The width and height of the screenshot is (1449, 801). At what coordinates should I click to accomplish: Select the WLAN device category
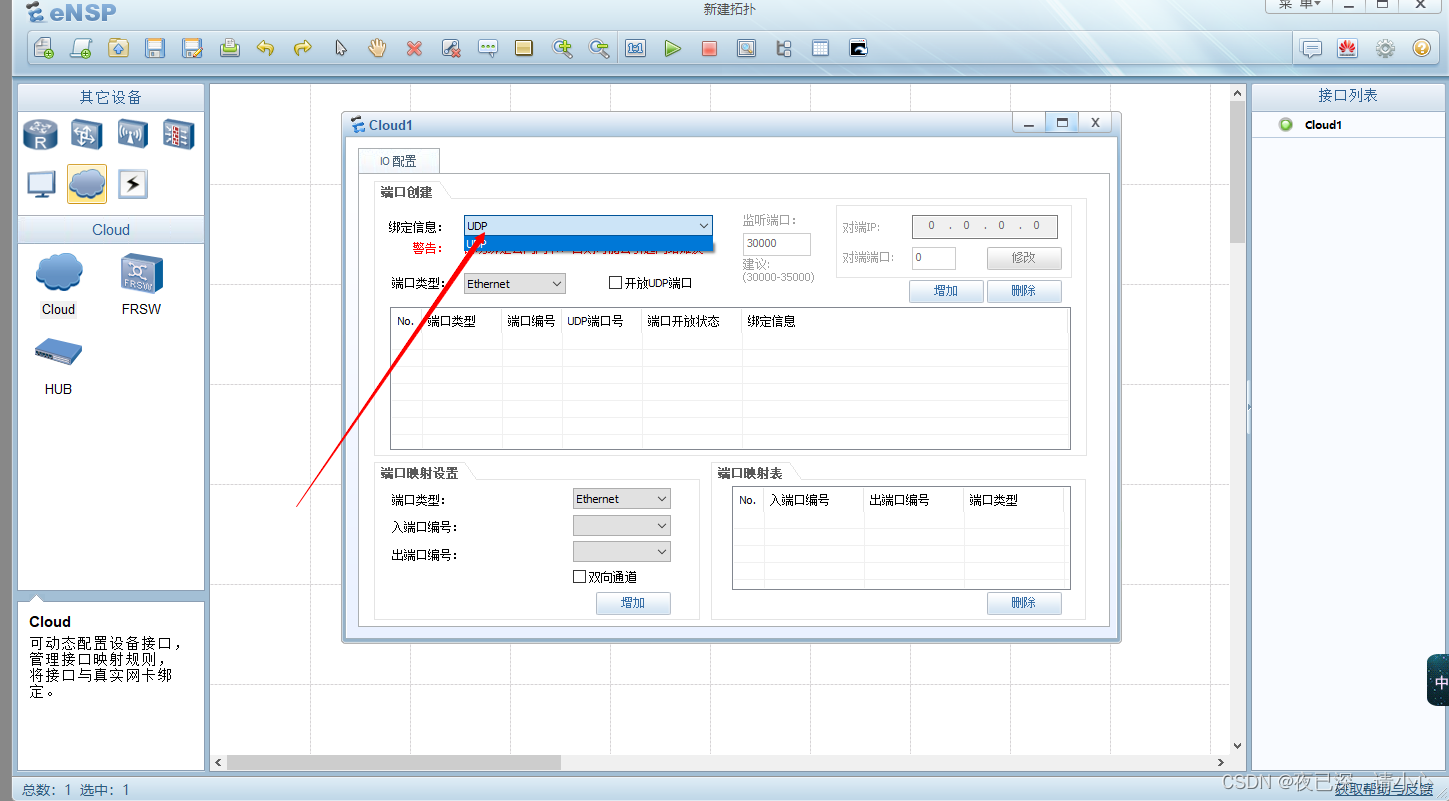[x=133, y=134]
